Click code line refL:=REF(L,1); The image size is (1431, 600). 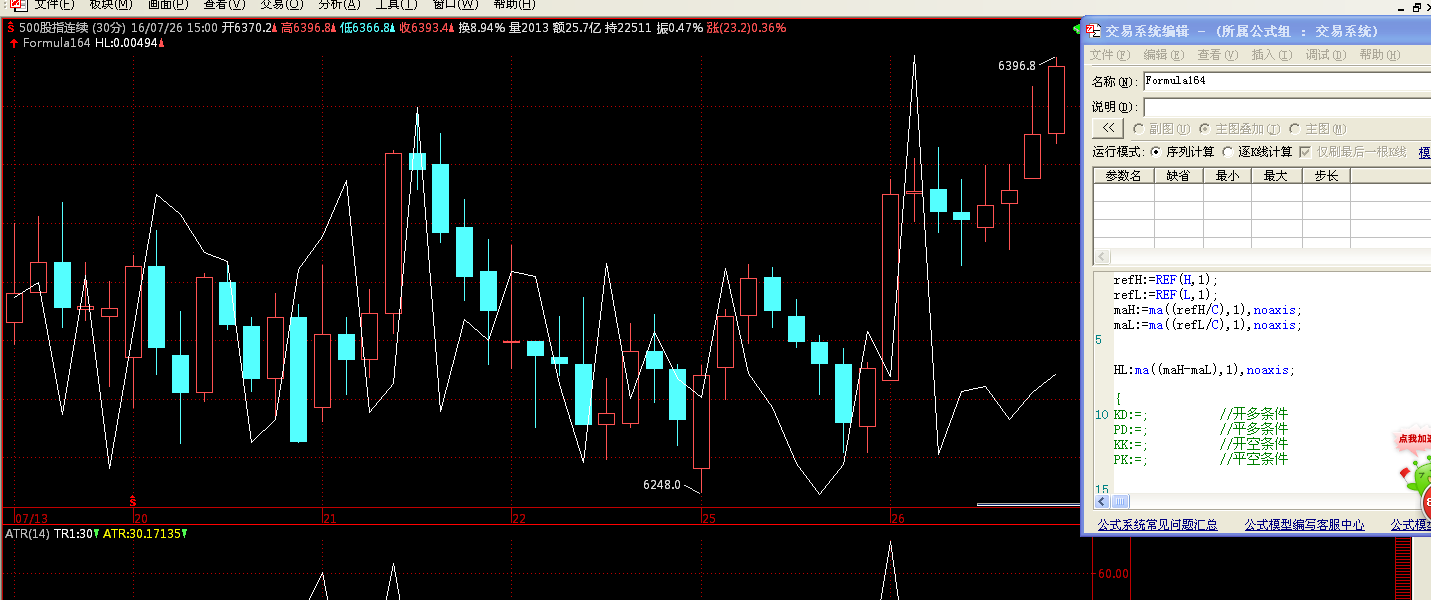1166,295
